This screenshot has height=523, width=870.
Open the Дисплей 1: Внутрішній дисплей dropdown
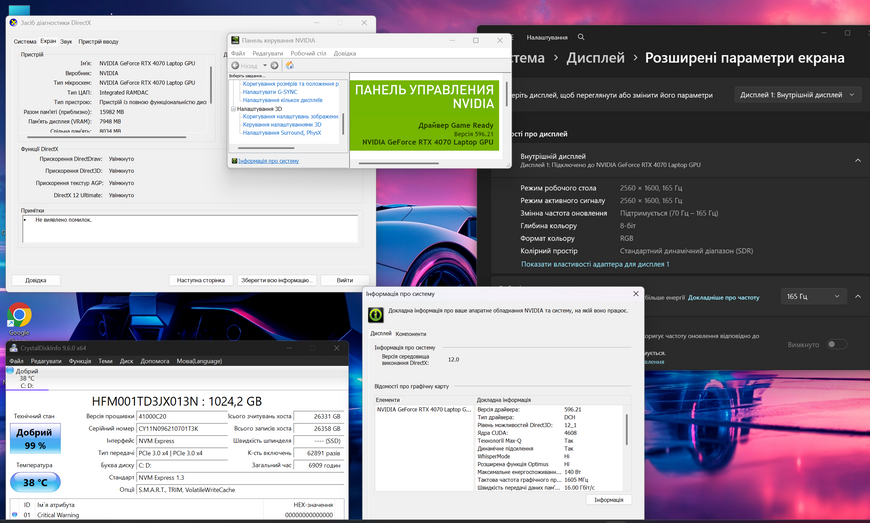(797, 95)
